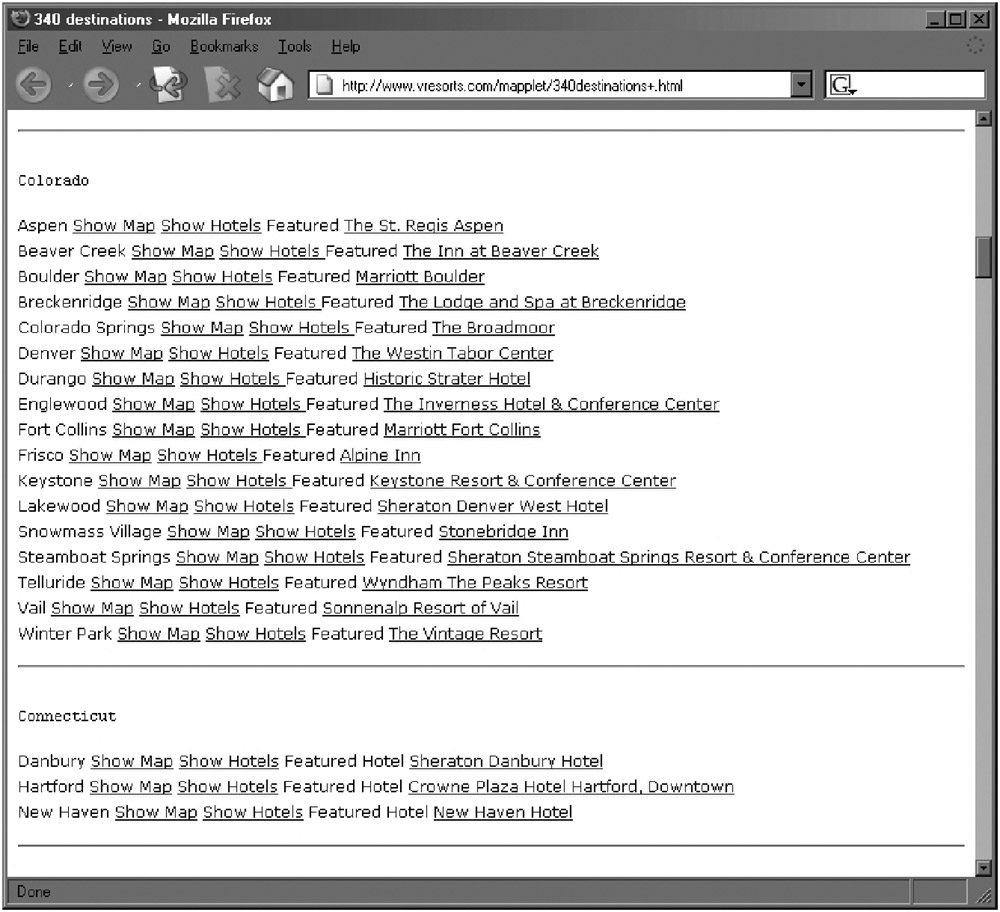Click Show Map for Breckenridge

[x=169, y=302]
